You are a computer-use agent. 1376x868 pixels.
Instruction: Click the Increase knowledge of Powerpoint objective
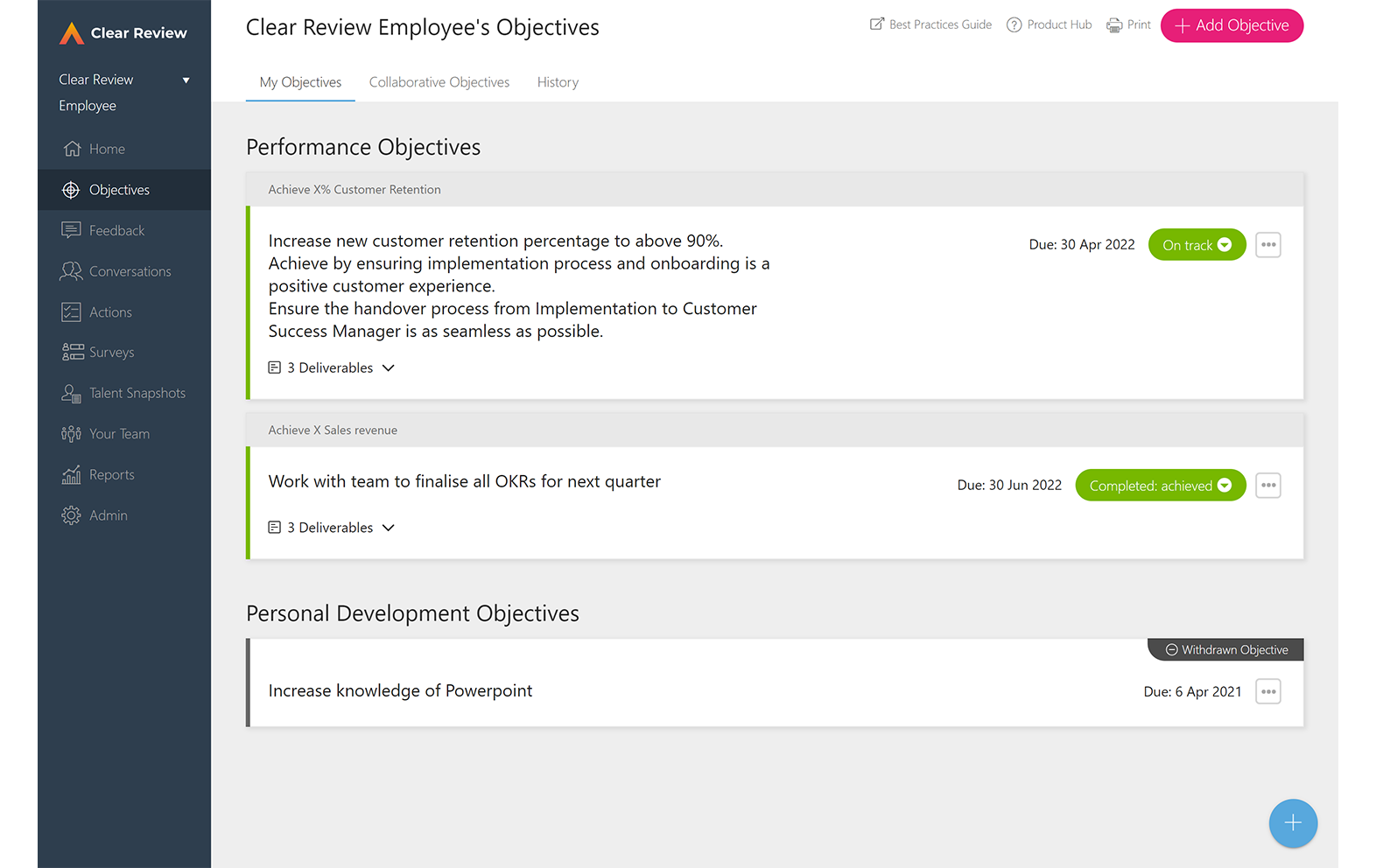[x=400, y=690]
